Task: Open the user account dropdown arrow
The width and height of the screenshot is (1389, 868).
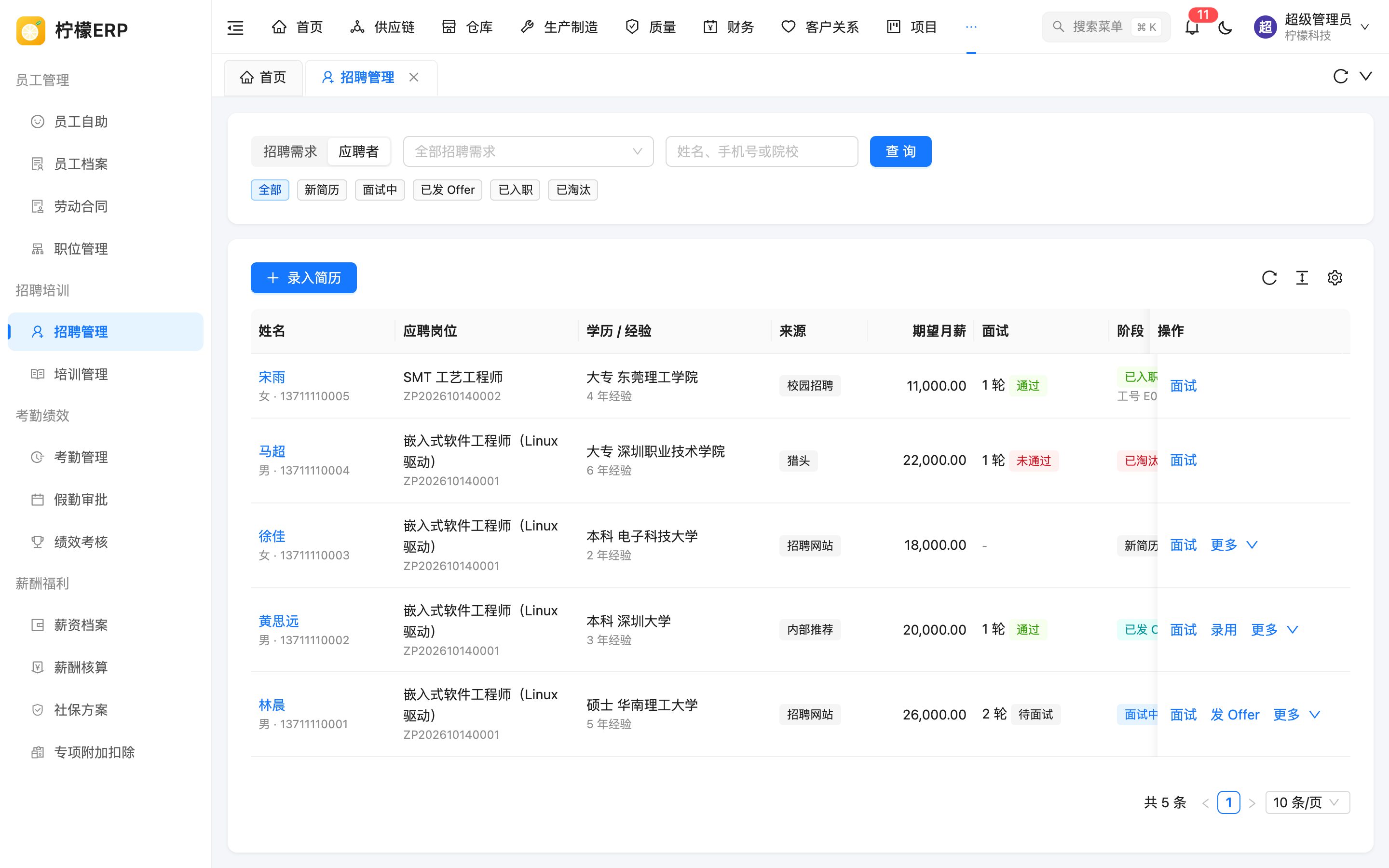Action: tap(1365, 27)
